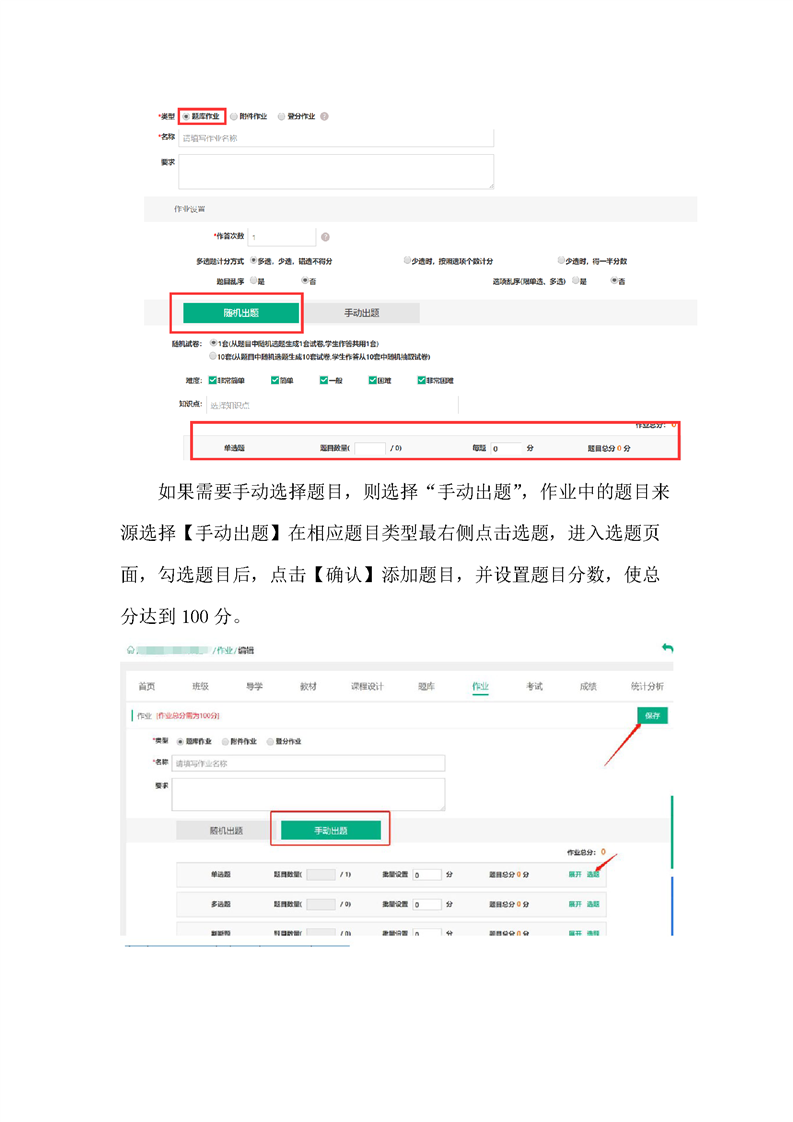Click 选题 link in the 多选题 row
Screen dimensions: 793x1122
point(593,904)
